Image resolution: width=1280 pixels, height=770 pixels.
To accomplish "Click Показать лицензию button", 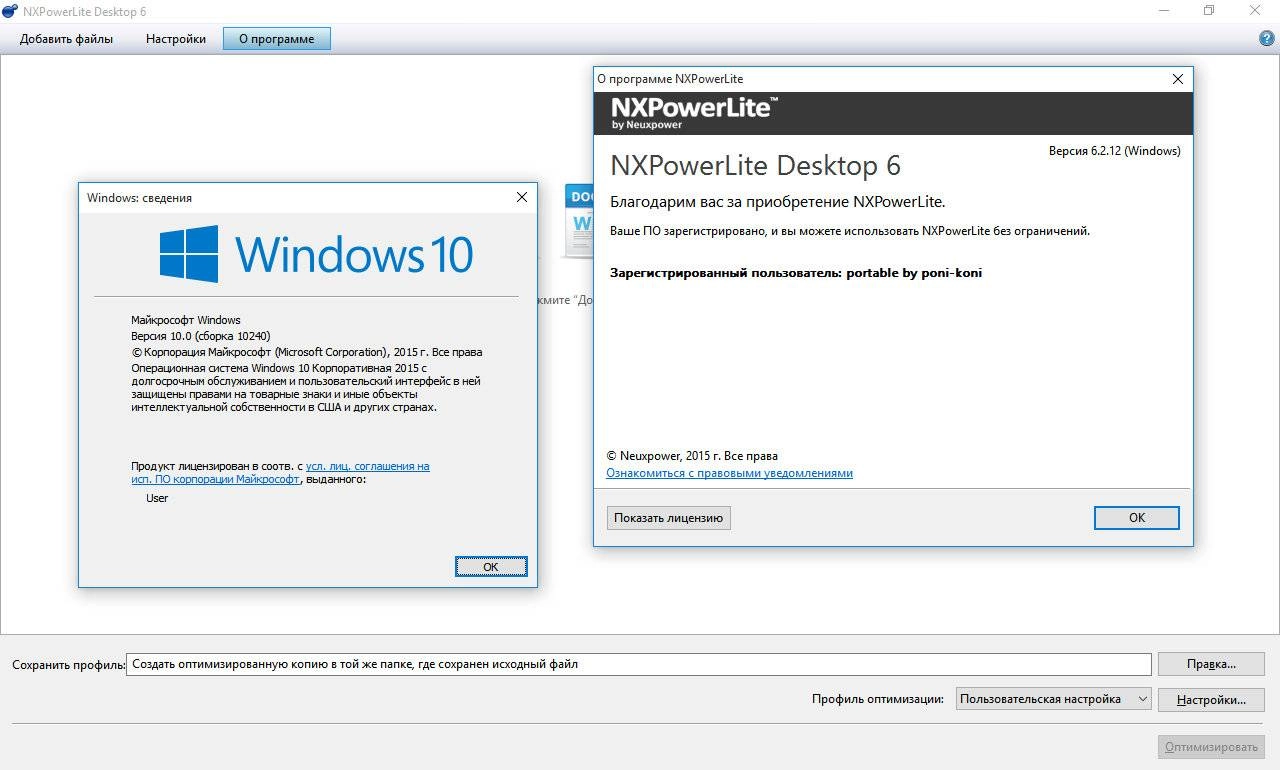I will [x=669, y=517].
